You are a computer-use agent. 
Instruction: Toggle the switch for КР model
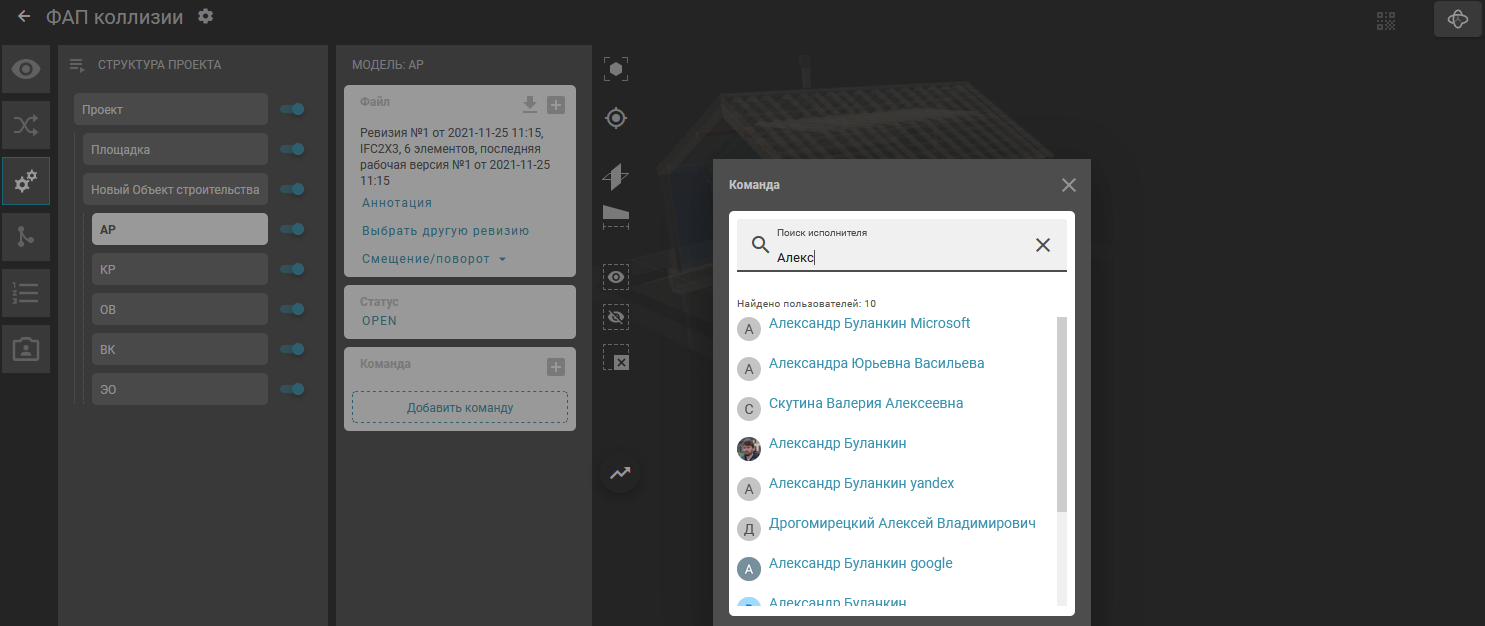tap(292, 269)
